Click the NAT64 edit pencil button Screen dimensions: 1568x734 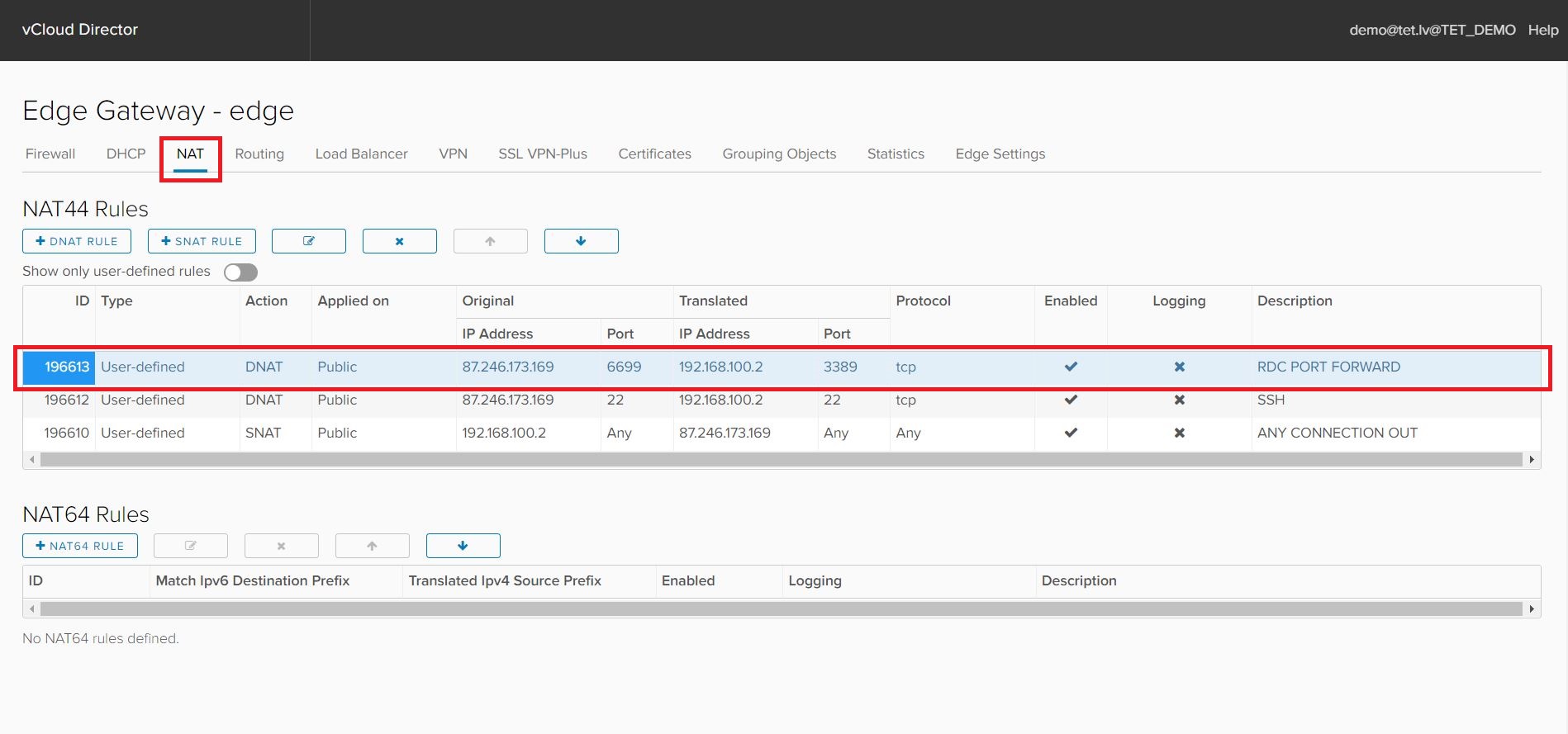[x=191, y=546]
